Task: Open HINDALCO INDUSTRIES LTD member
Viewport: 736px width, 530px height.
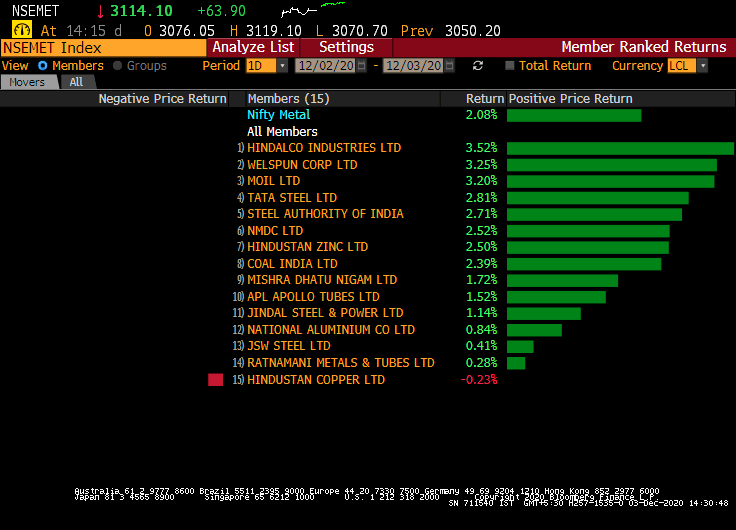Action: coord(324,148)
